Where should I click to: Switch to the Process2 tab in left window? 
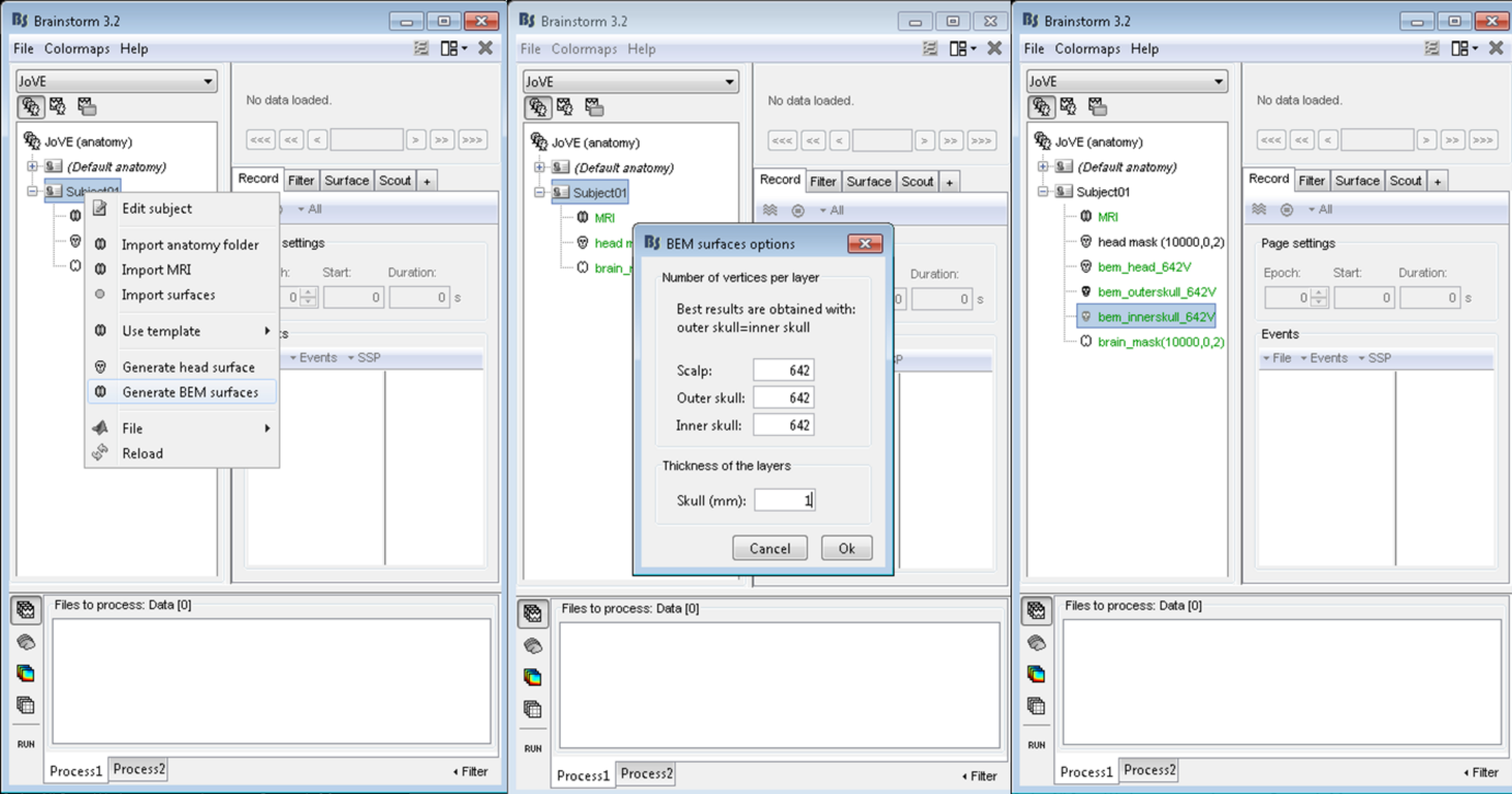point(139,769)
